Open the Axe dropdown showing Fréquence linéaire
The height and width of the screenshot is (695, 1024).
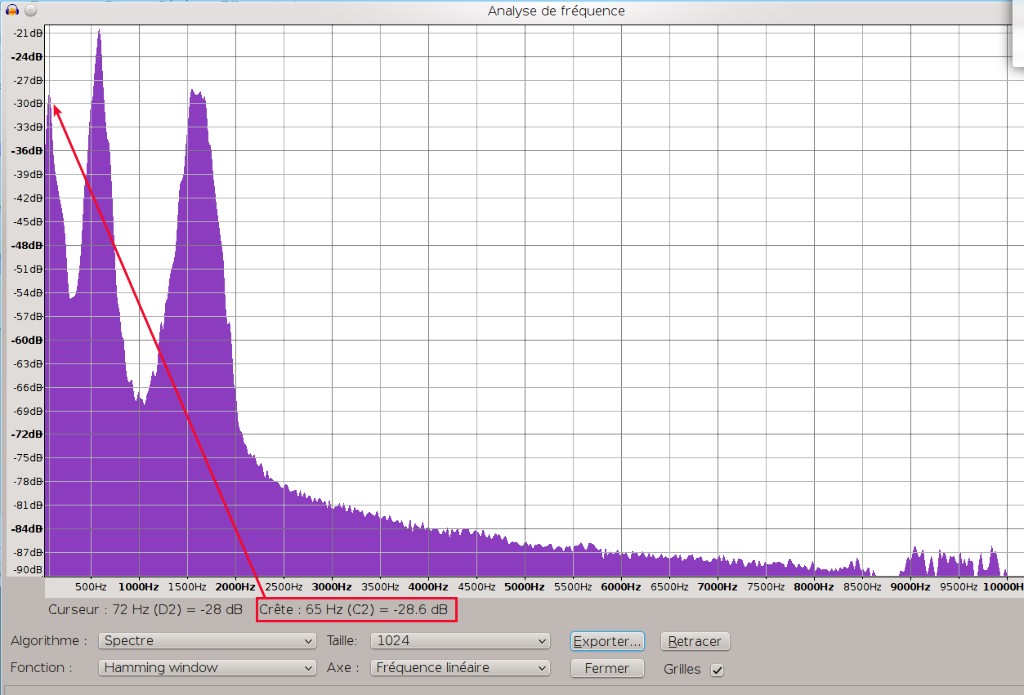tap(460, 668)
